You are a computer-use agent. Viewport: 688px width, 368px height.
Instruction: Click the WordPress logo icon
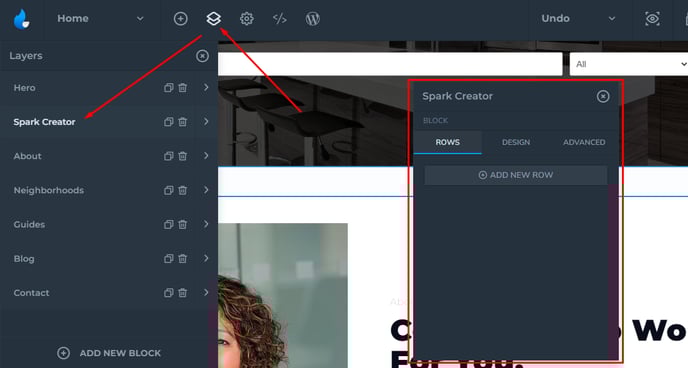[x=312, y=18]
